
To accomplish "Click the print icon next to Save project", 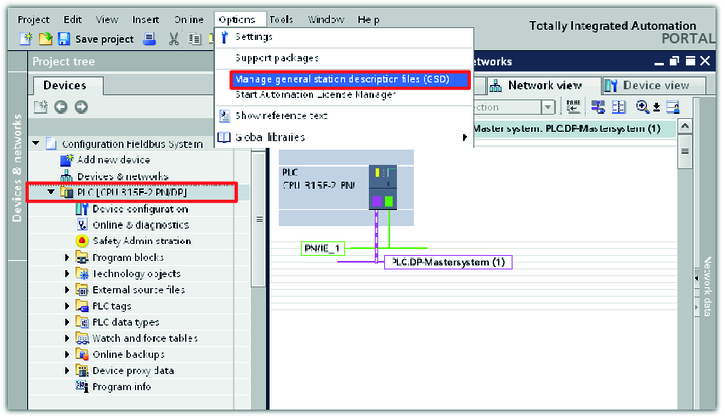I will 149,39.
